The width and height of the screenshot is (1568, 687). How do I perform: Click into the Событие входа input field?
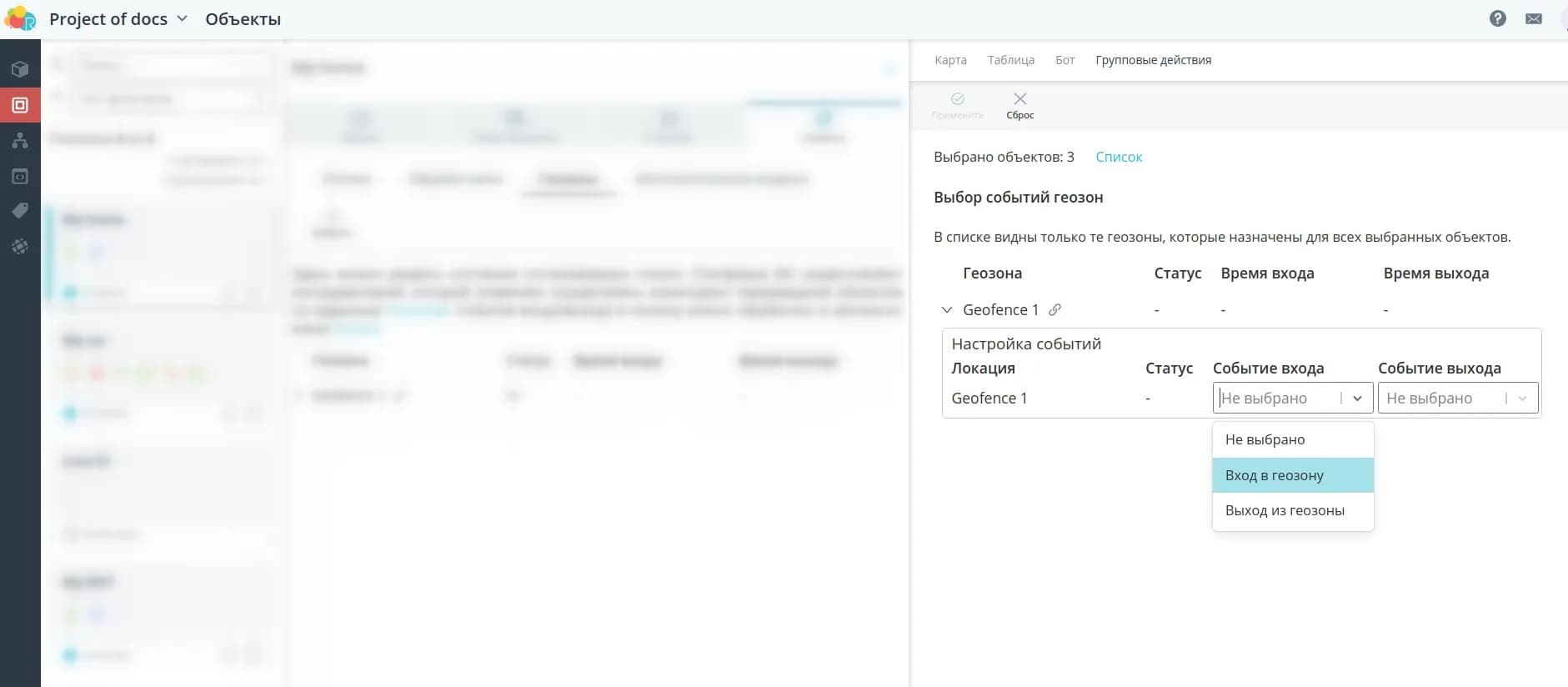tap(1274, 399)
